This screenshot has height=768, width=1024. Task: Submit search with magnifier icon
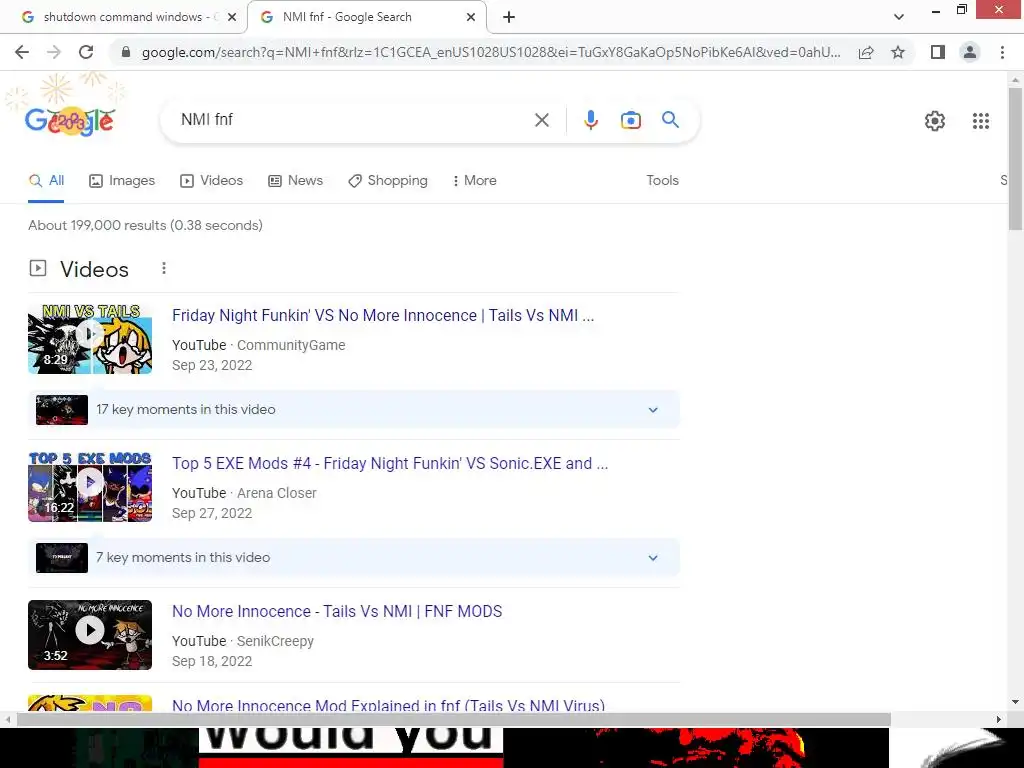(670, 120)
